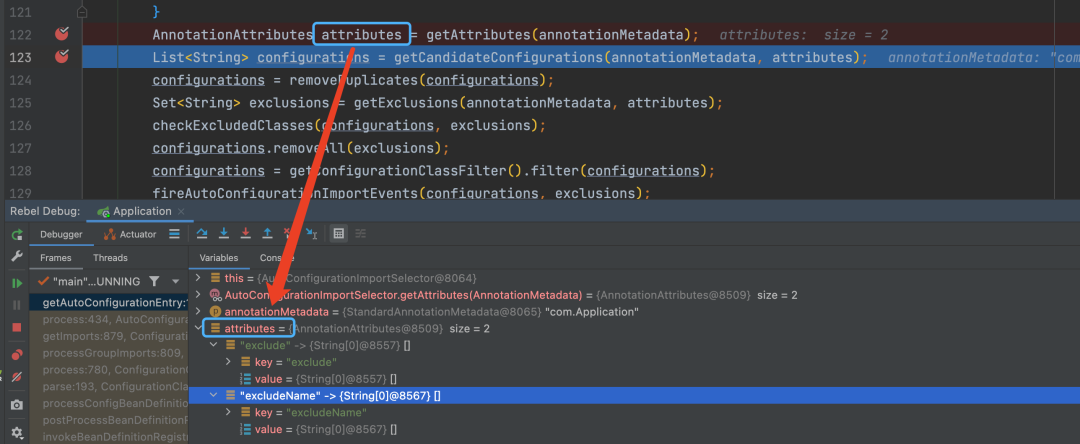Image resolution: width=1080 pixels, height=444 pixels.
Task: Switch to the Actuator tab
Action: pyautogui.click(x=130, y=234)
